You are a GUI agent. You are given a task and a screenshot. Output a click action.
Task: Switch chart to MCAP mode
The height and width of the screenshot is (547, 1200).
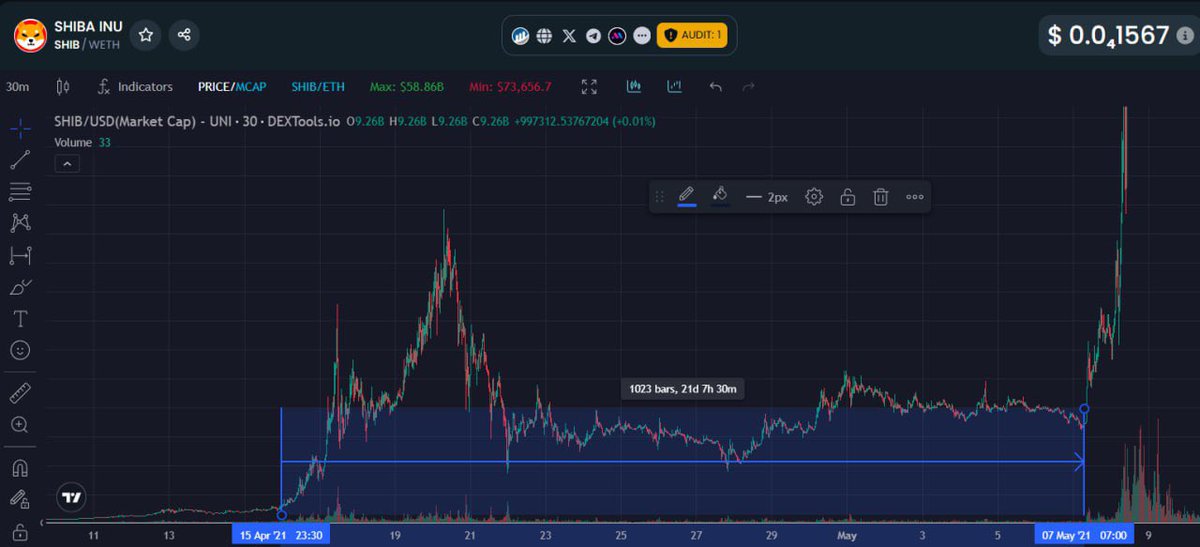250,87
